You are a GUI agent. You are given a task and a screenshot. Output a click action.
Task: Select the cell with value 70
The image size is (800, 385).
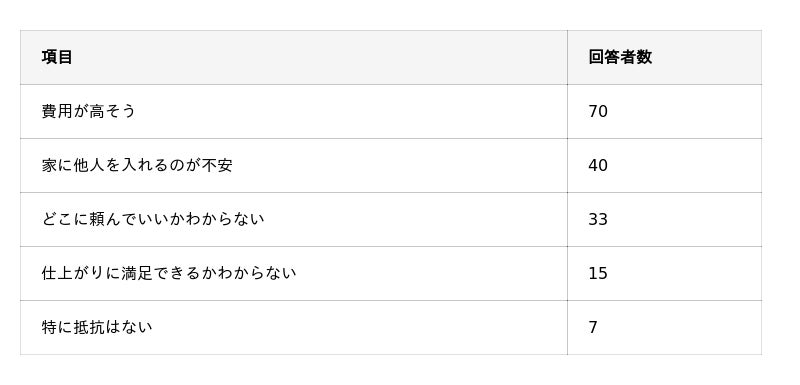pos(664,112)
